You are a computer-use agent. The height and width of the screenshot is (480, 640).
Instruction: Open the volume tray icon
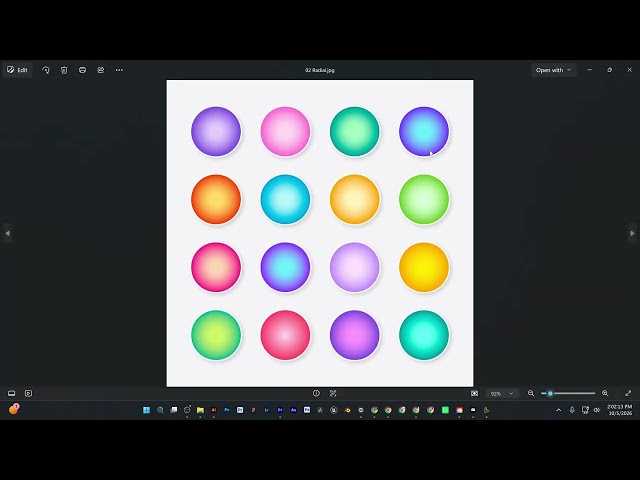pyautogui.click(x=597, y=410)
